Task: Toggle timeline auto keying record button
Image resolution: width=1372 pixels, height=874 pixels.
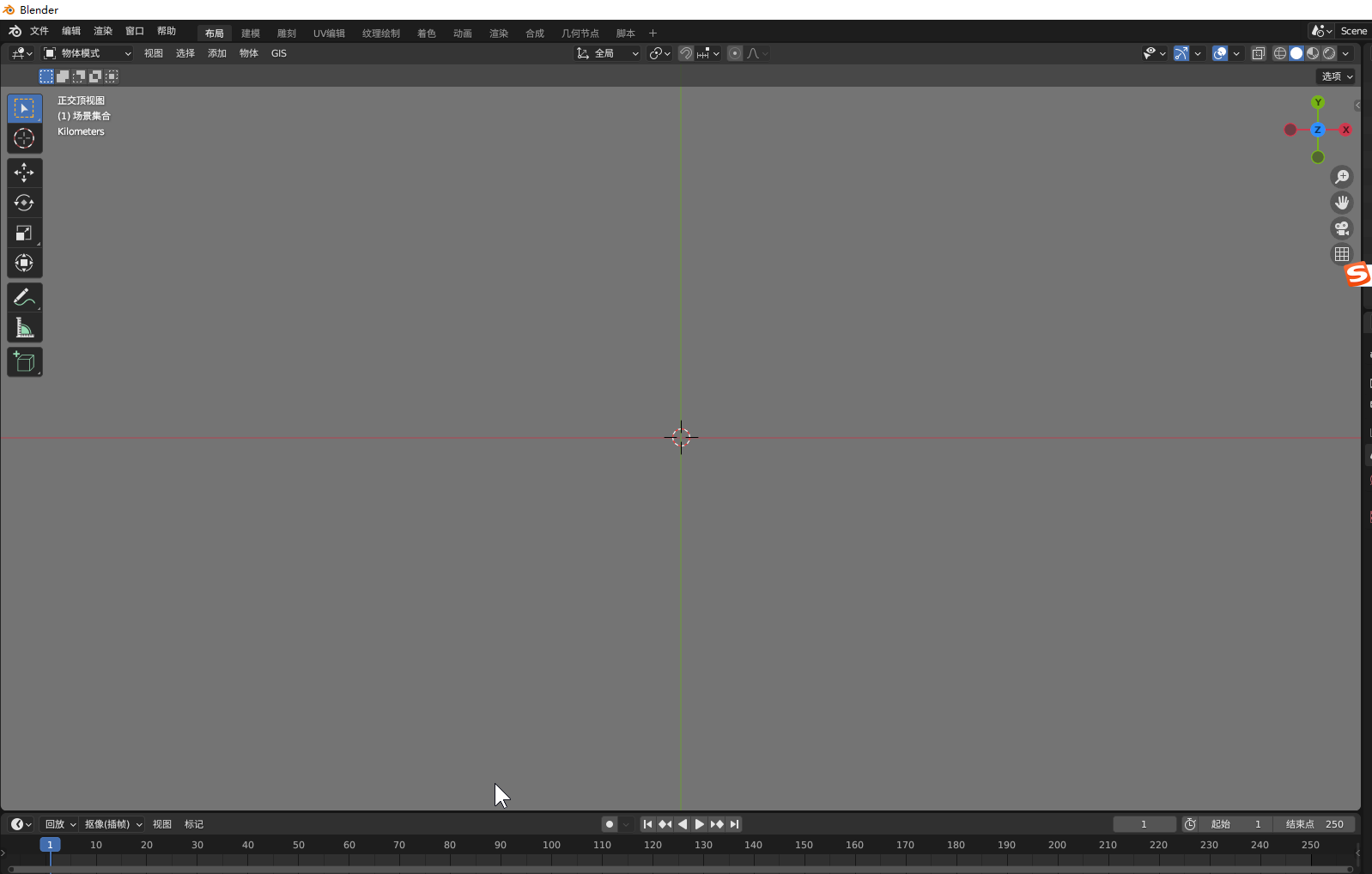Action: pyautogui.click(x=610, y=824)
